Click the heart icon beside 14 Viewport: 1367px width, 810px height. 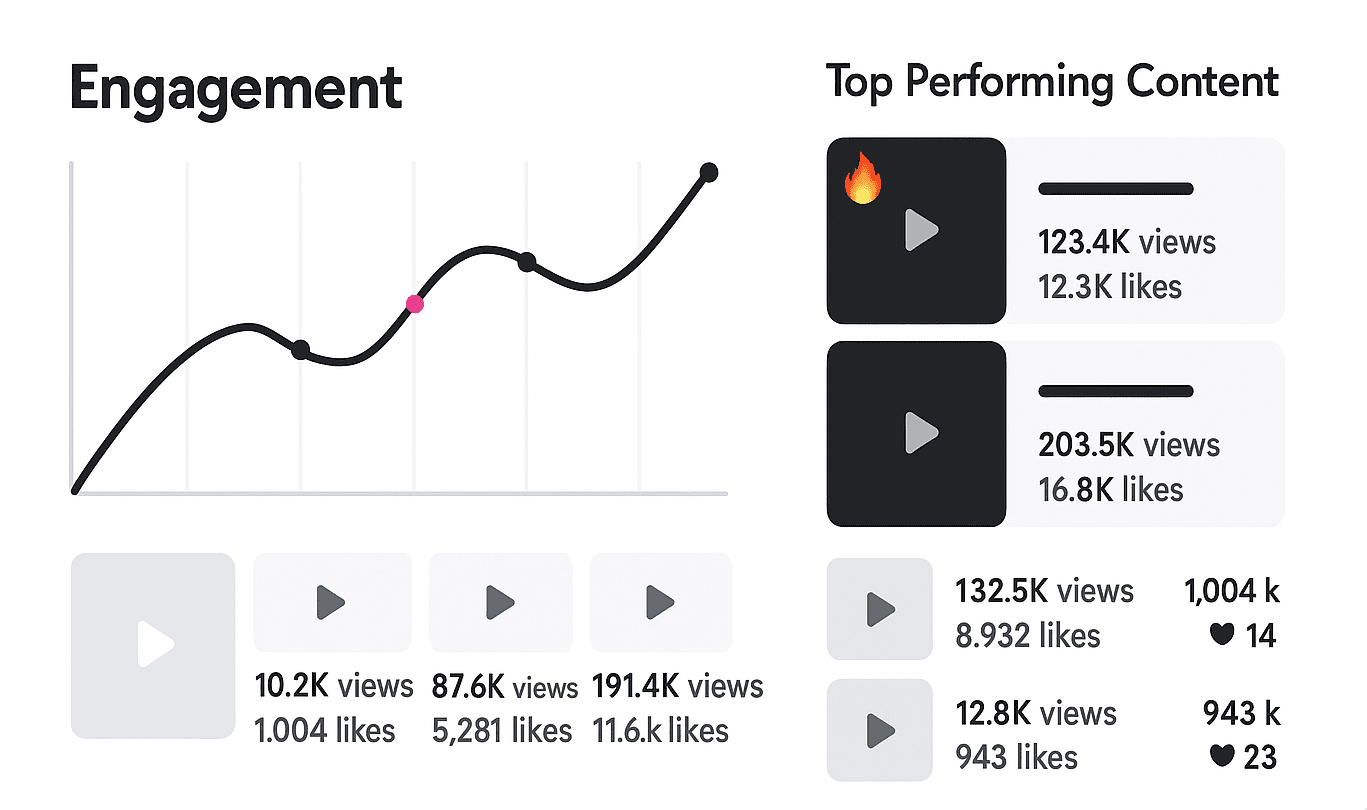click(x=1221, y=633)
